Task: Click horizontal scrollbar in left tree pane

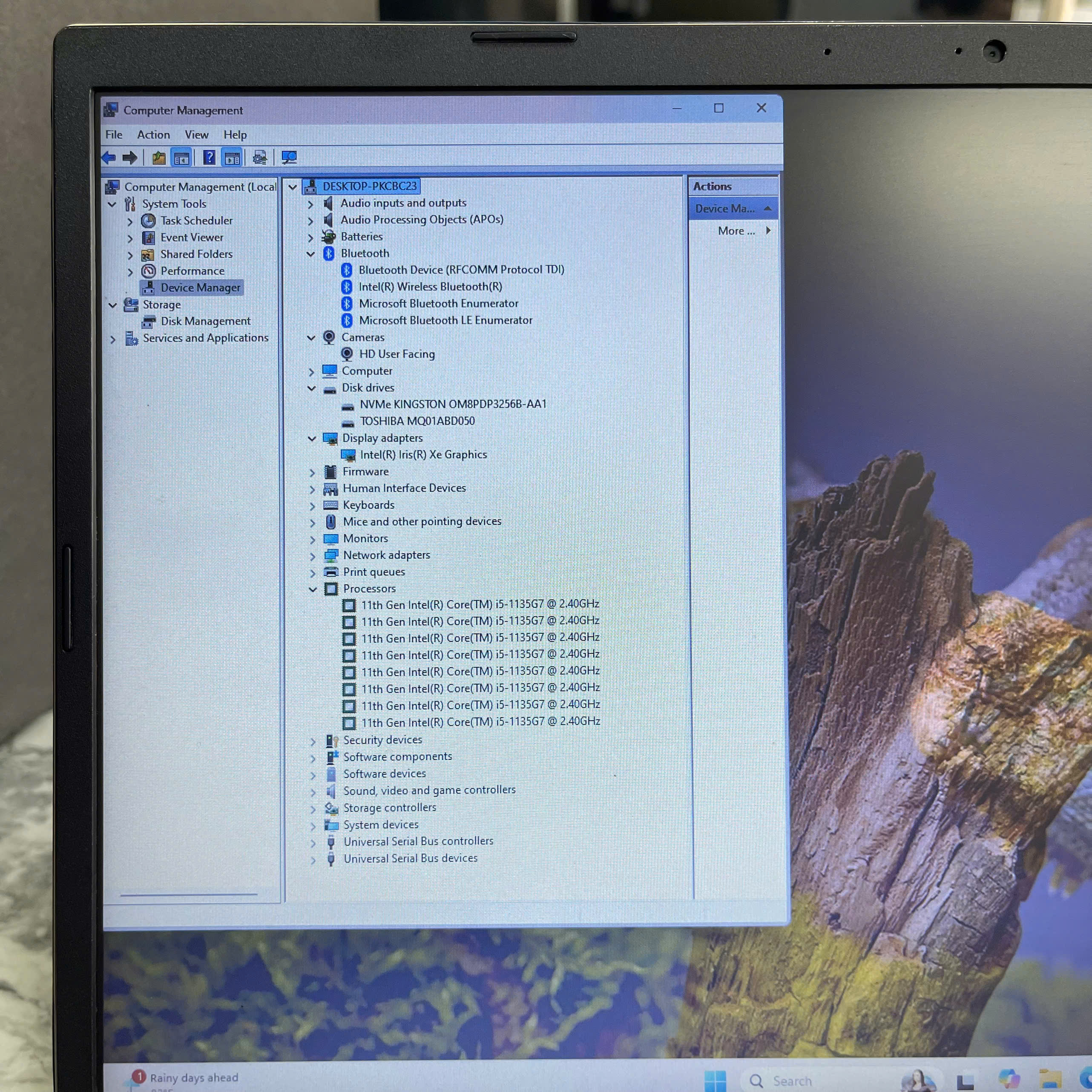Action: pos(189,894)
